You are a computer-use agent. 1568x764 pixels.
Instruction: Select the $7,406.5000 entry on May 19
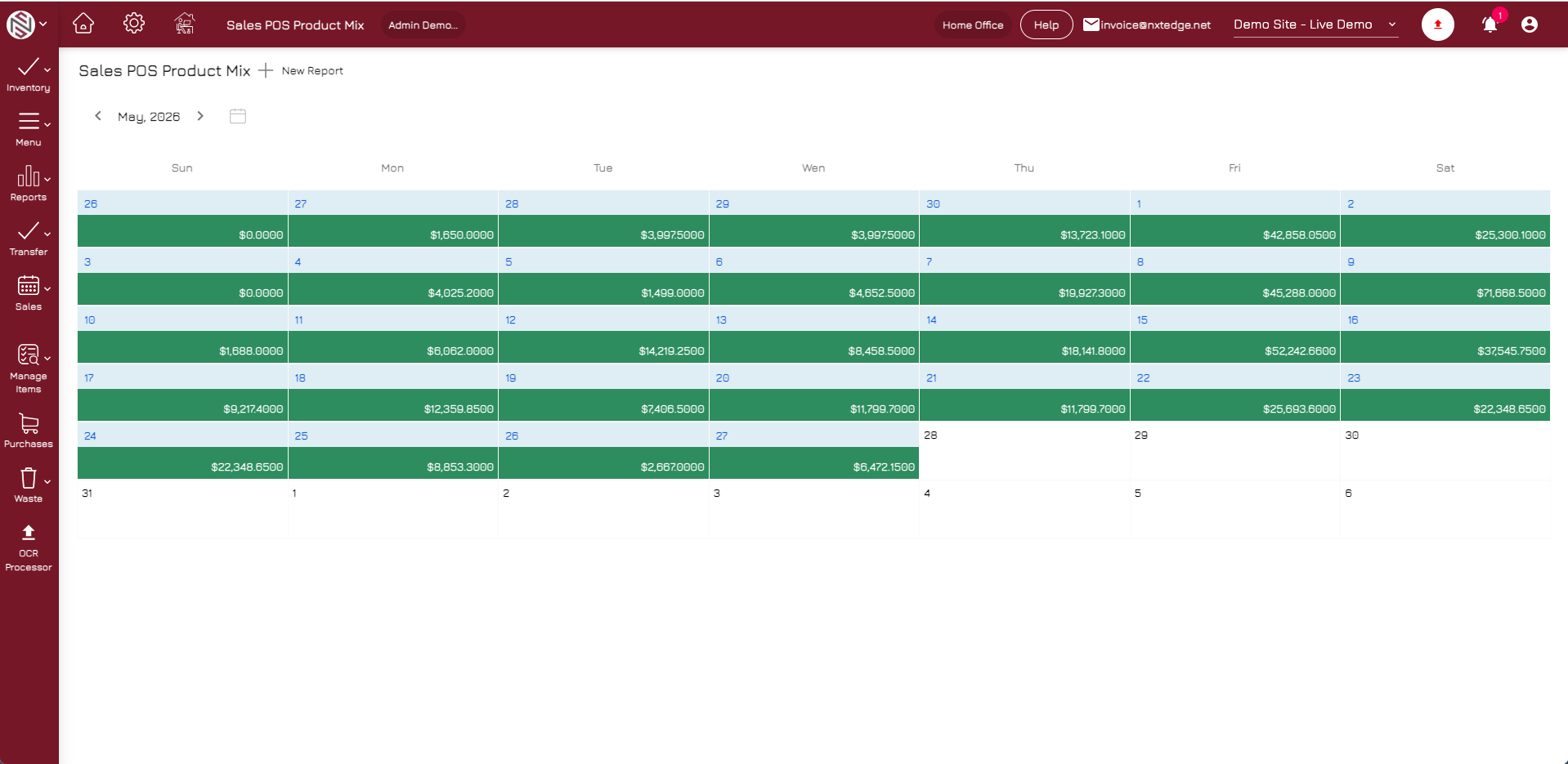tap(603, 404)
